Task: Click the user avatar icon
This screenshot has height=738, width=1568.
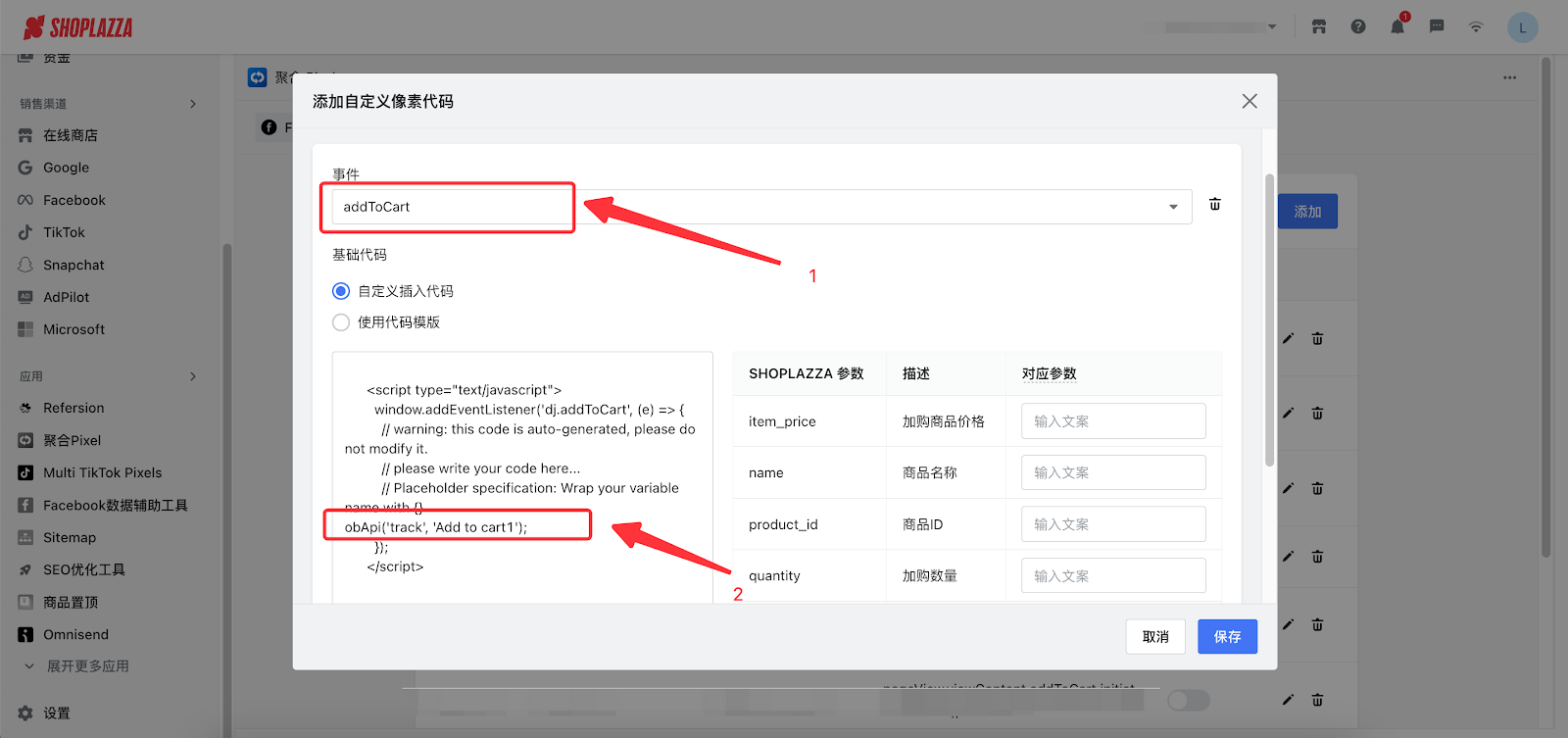Action: [x=1522, y=27]
